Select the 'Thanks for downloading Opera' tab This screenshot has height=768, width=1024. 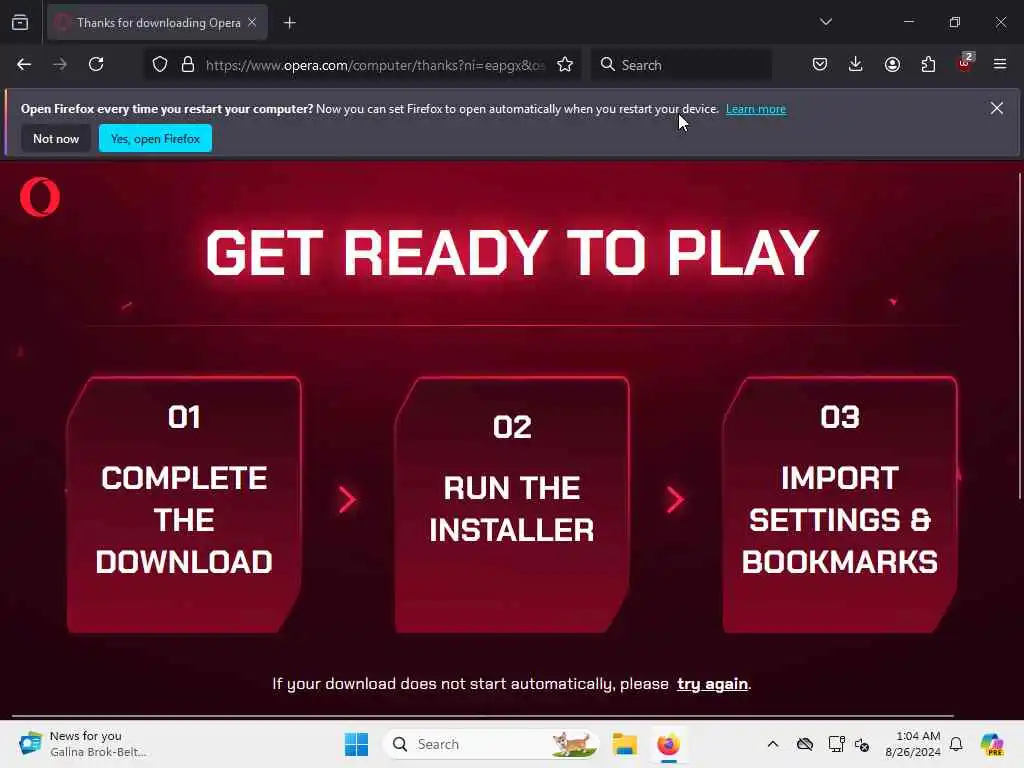pos(157,22)
